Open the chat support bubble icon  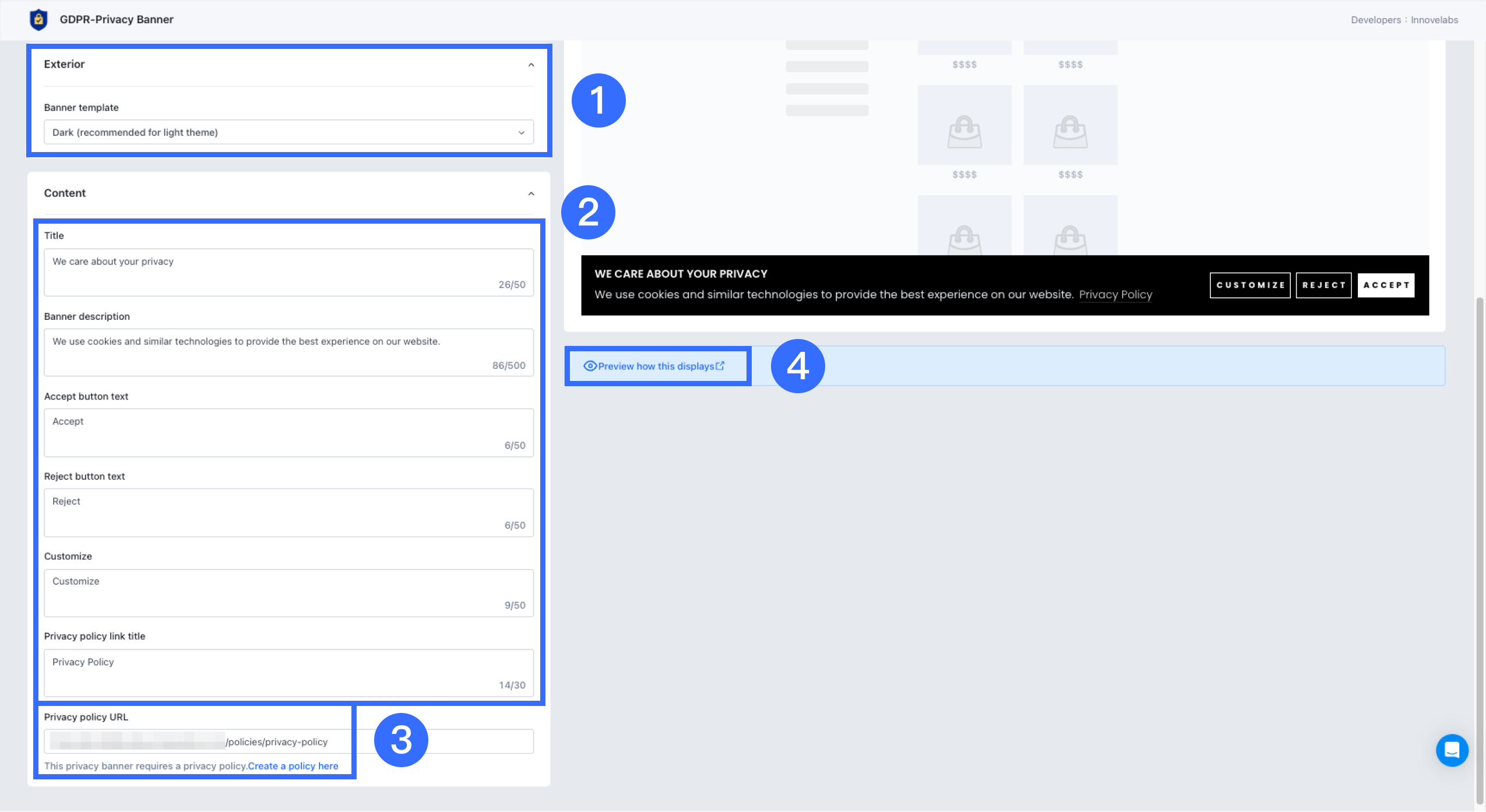(x=1452, y=750)
